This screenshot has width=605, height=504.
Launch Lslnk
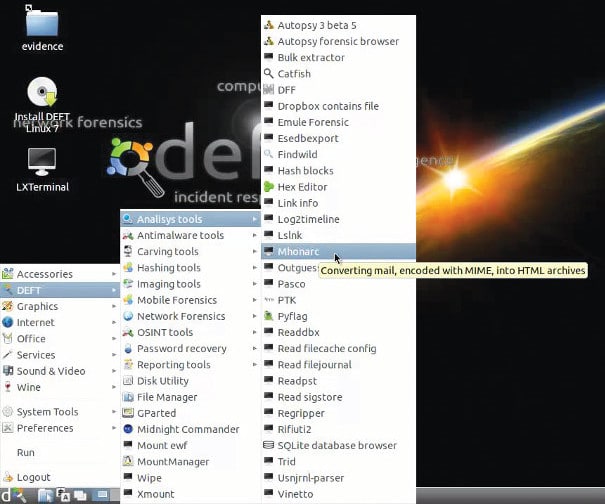[339, 235]
